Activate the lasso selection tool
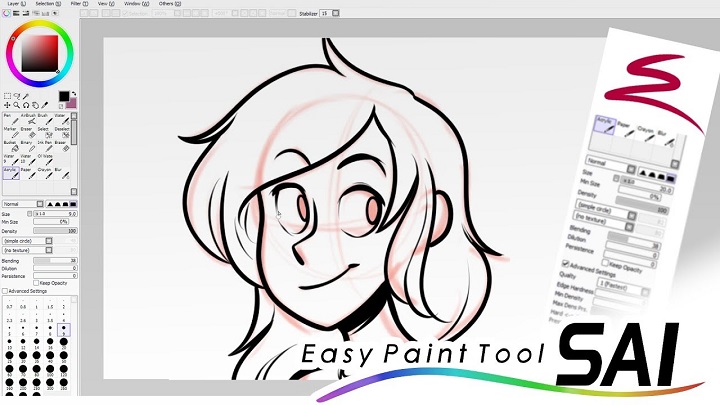 point(17,96)
